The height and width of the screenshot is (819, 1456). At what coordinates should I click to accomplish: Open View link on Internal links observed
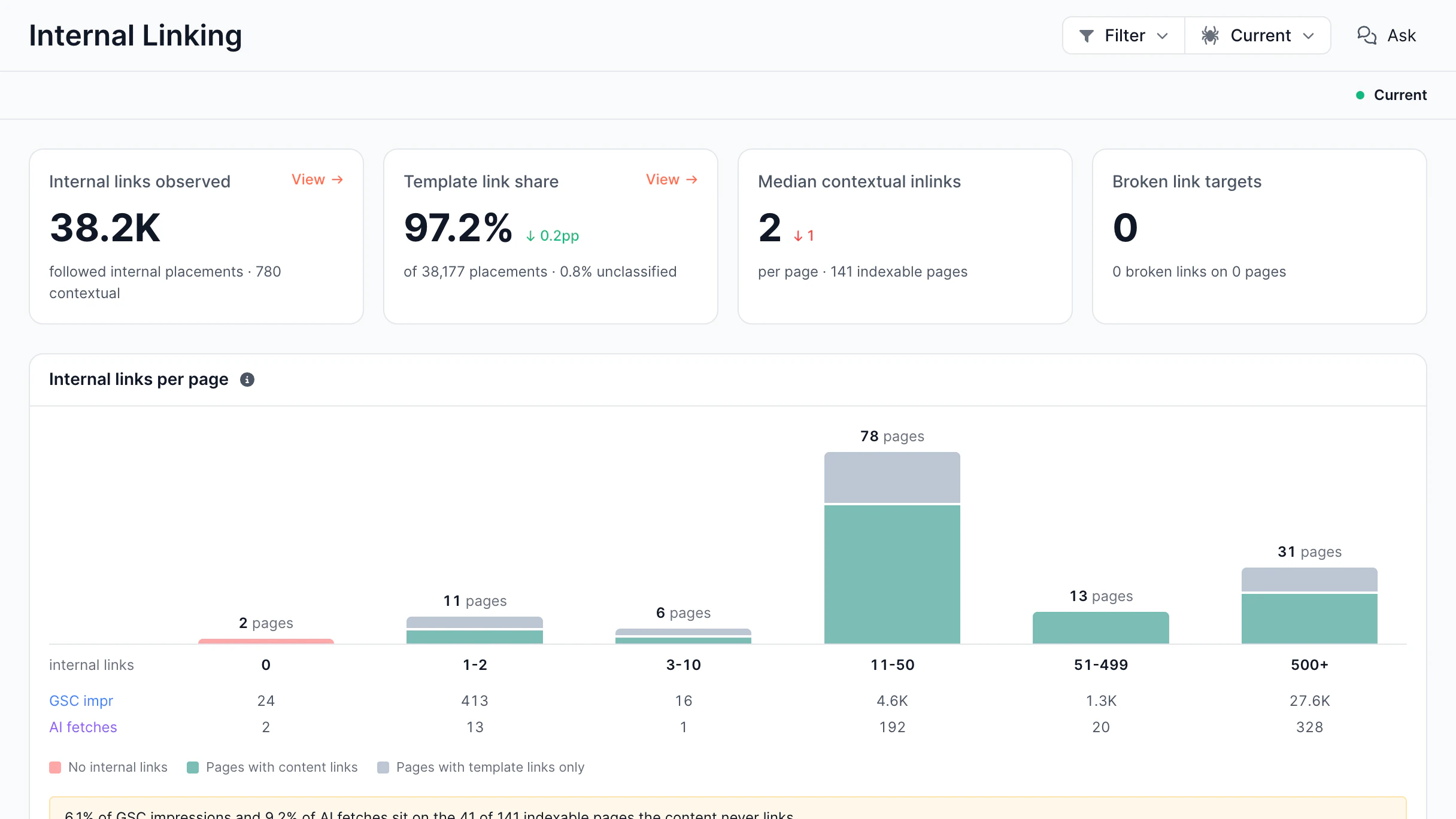point(317,180)
